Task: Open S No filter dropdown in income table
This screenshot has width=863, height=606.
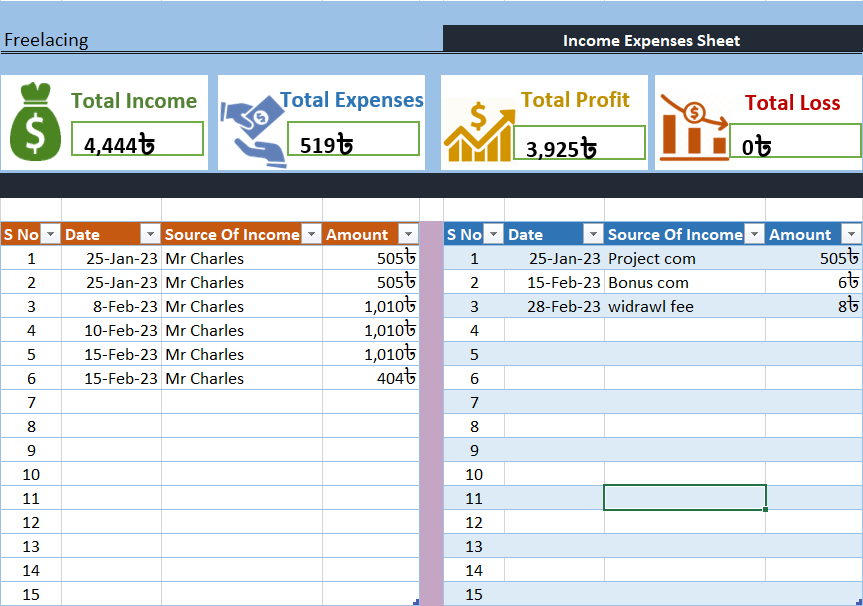Action: pos(51,235)
